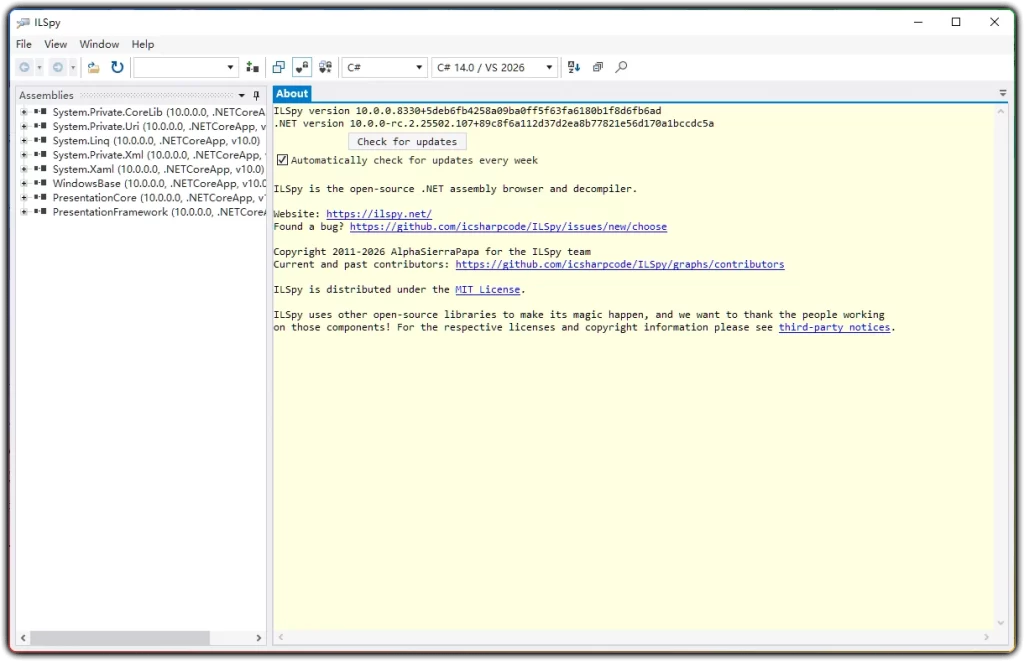Expand the System.Linq assembly node

click(x=23, y=141)
